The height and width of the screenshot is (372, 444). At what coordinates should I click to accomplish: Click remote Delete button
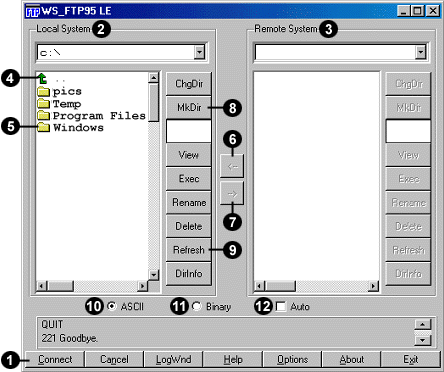[x=408, y=226]
